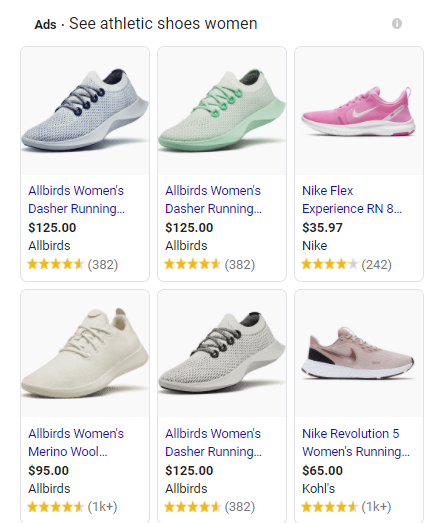Open the gray Allbirds Dasher with dark laces image
Viewport: 439px width, 523px height.
click(222, 354)
